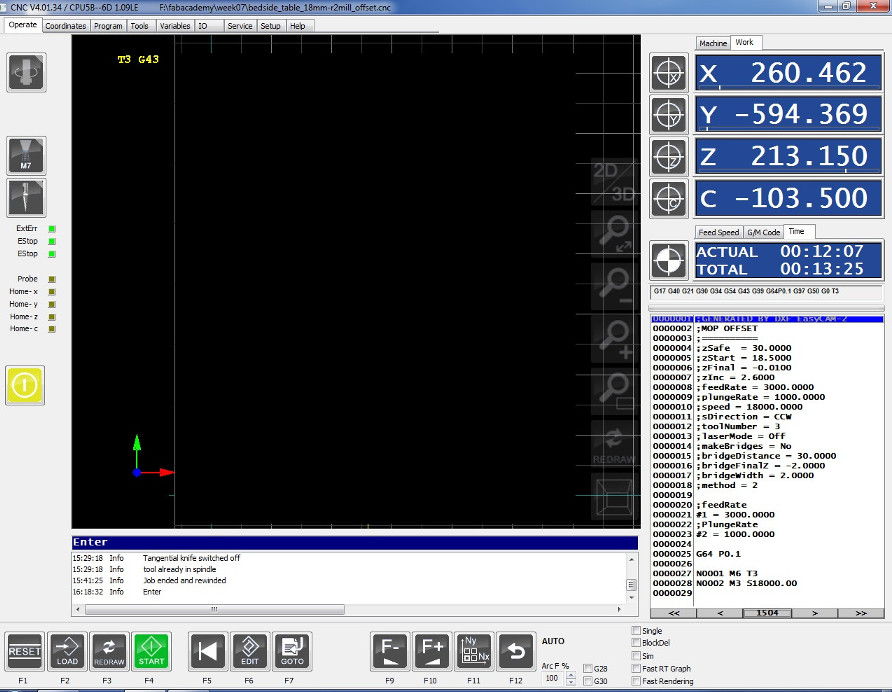Open the Variables tab

[175, 26]
